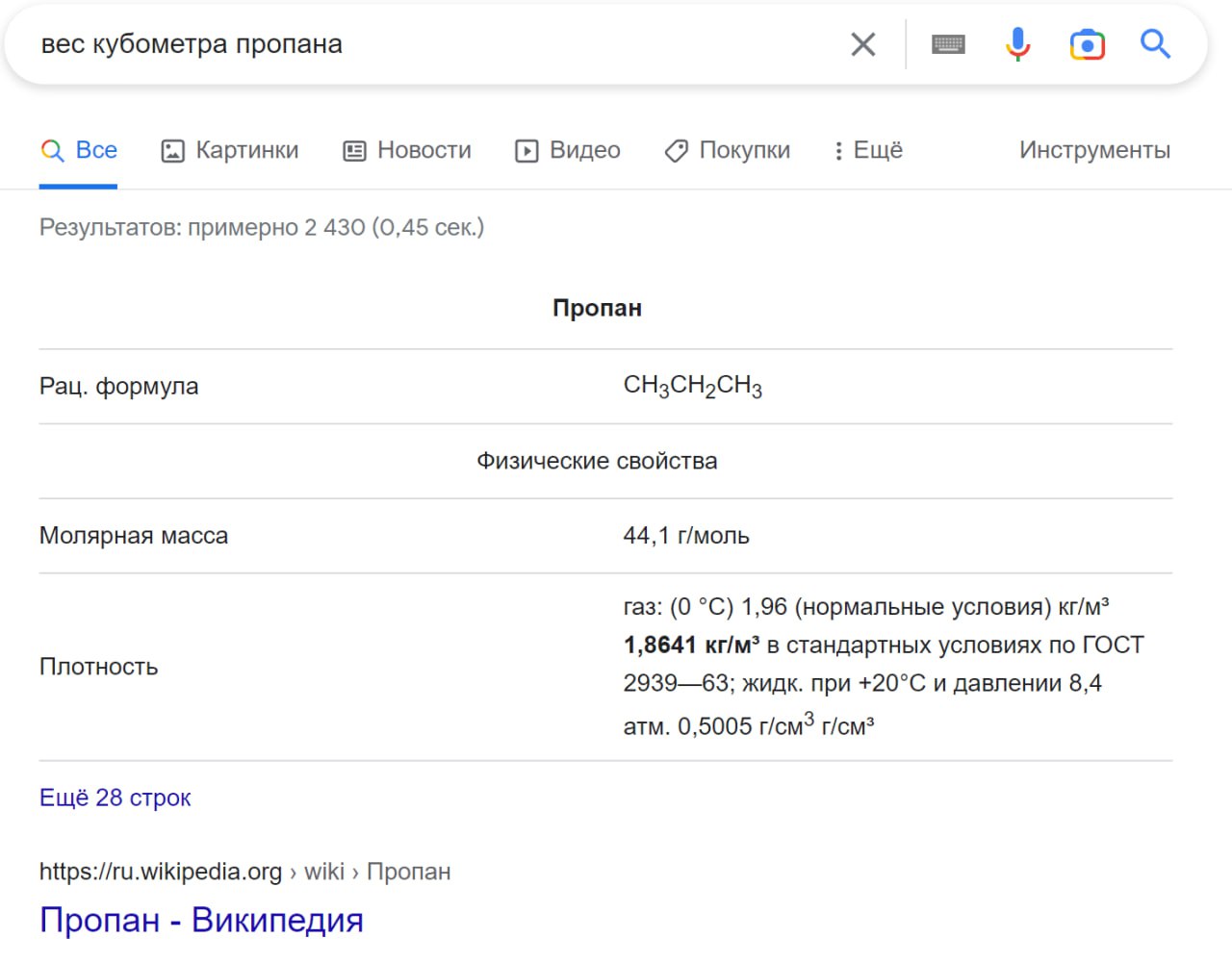
Task: Switch to the 'Картинки' tab
Action: tap(230, 150)
